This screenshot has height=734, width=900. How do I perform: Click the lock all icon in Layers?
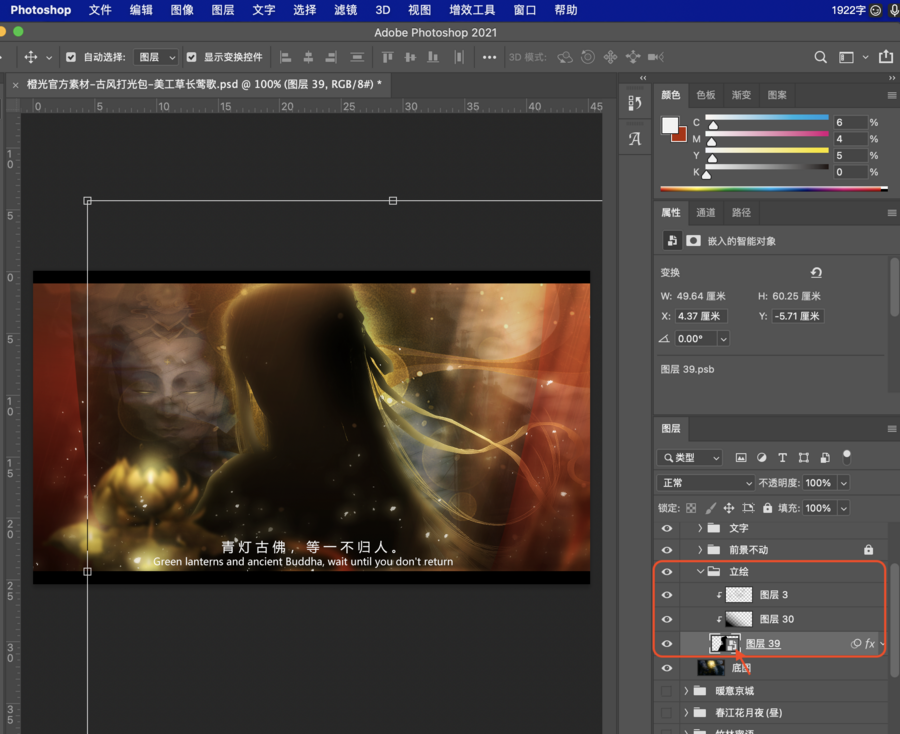768,508
